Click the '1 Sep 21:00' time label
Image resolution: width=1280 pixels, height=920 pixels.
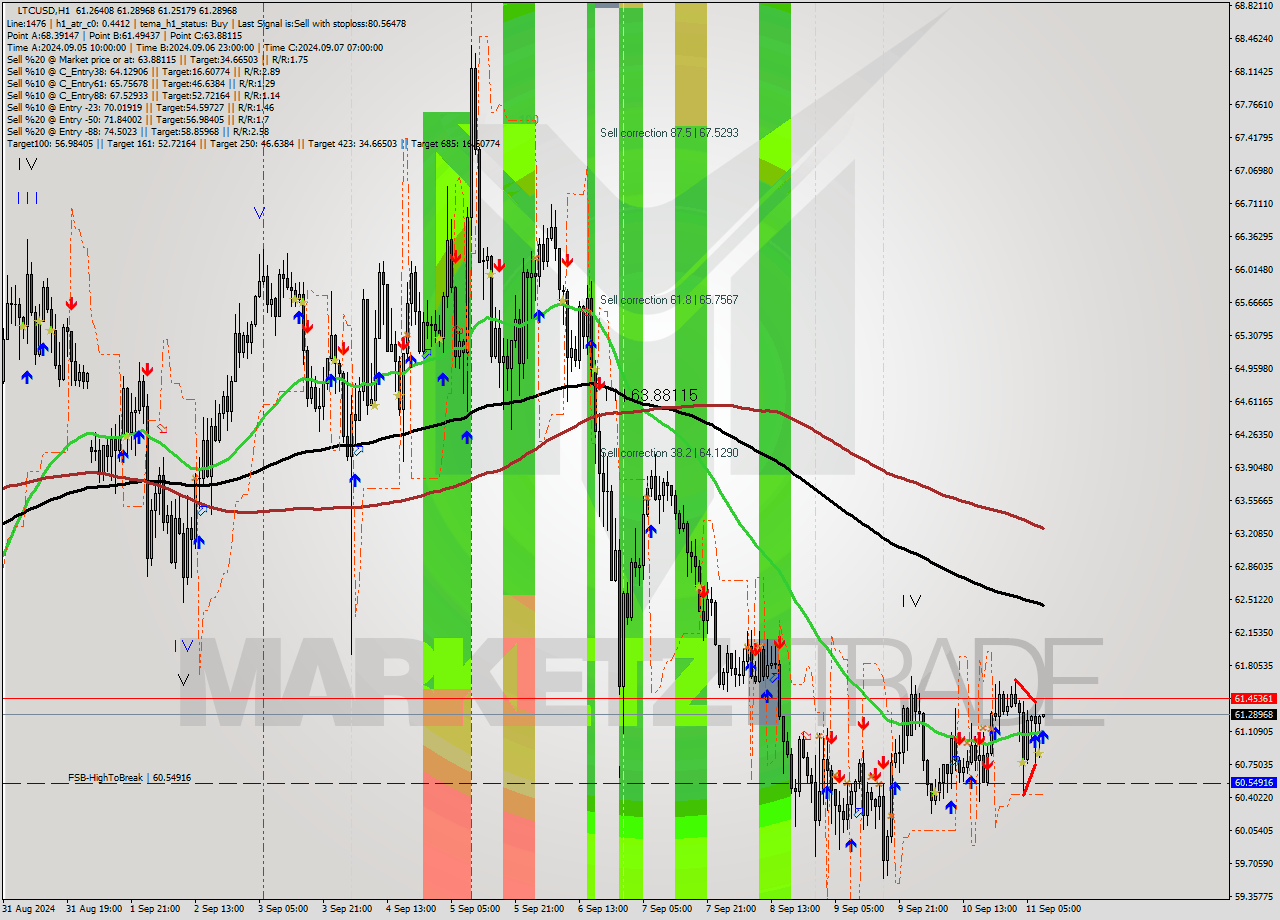click(157, 909)
